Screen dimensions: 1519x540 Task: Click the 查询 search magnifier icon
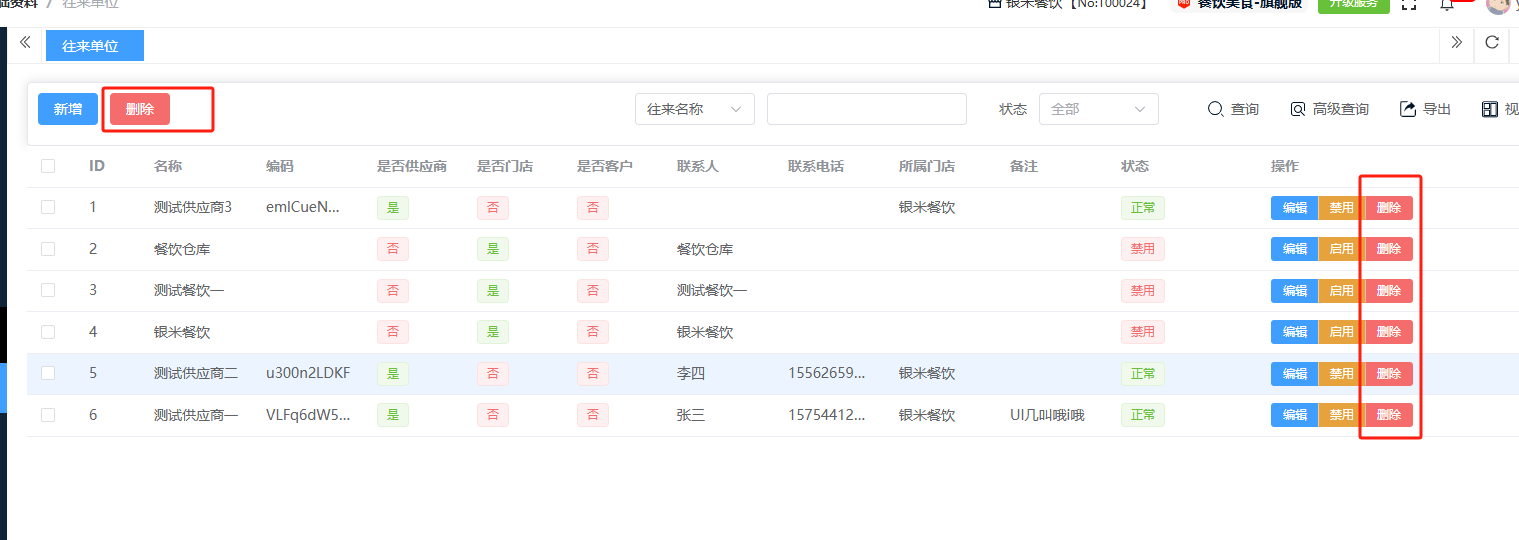tap(1215, 109)
